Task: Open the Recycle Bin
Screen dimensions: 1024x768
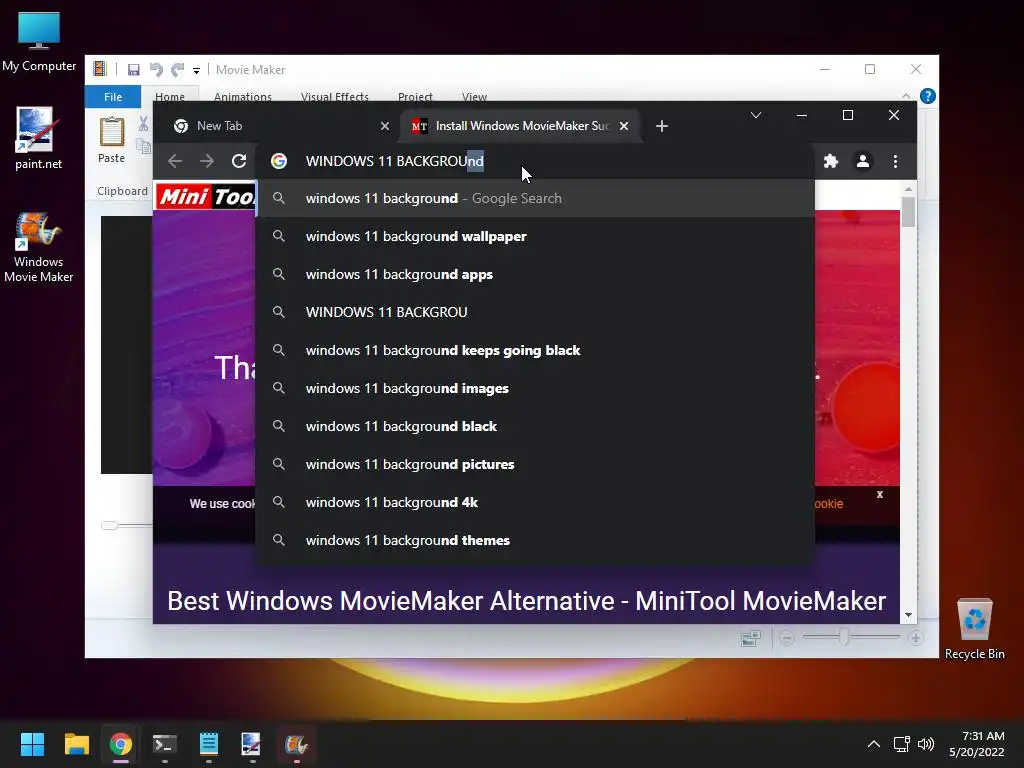Action: pos(974,630)
